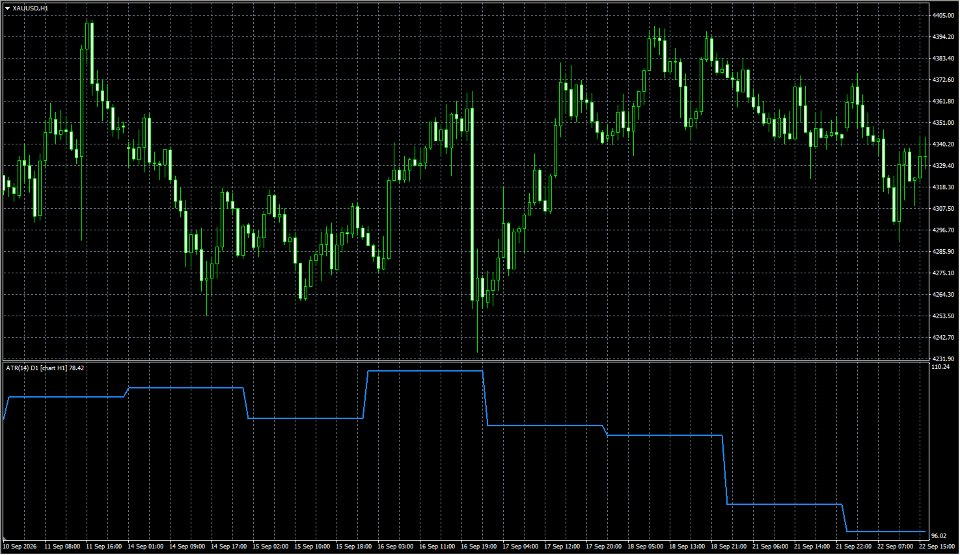Click the 4394.20 price scale label
The image size is (960, 555).
point(943,37)
